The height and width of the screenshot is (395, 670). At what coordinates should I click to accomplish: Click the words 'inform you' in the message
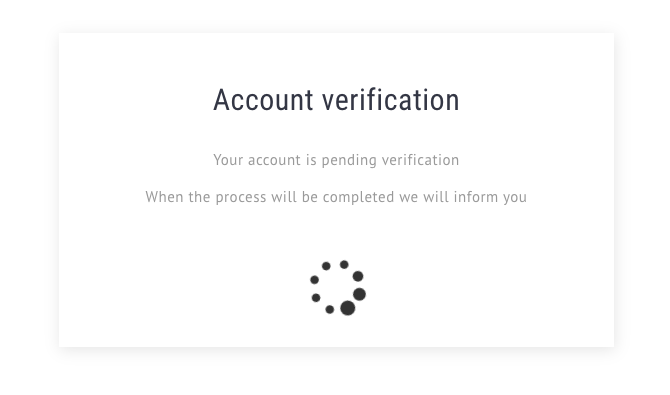pos(490,198)
